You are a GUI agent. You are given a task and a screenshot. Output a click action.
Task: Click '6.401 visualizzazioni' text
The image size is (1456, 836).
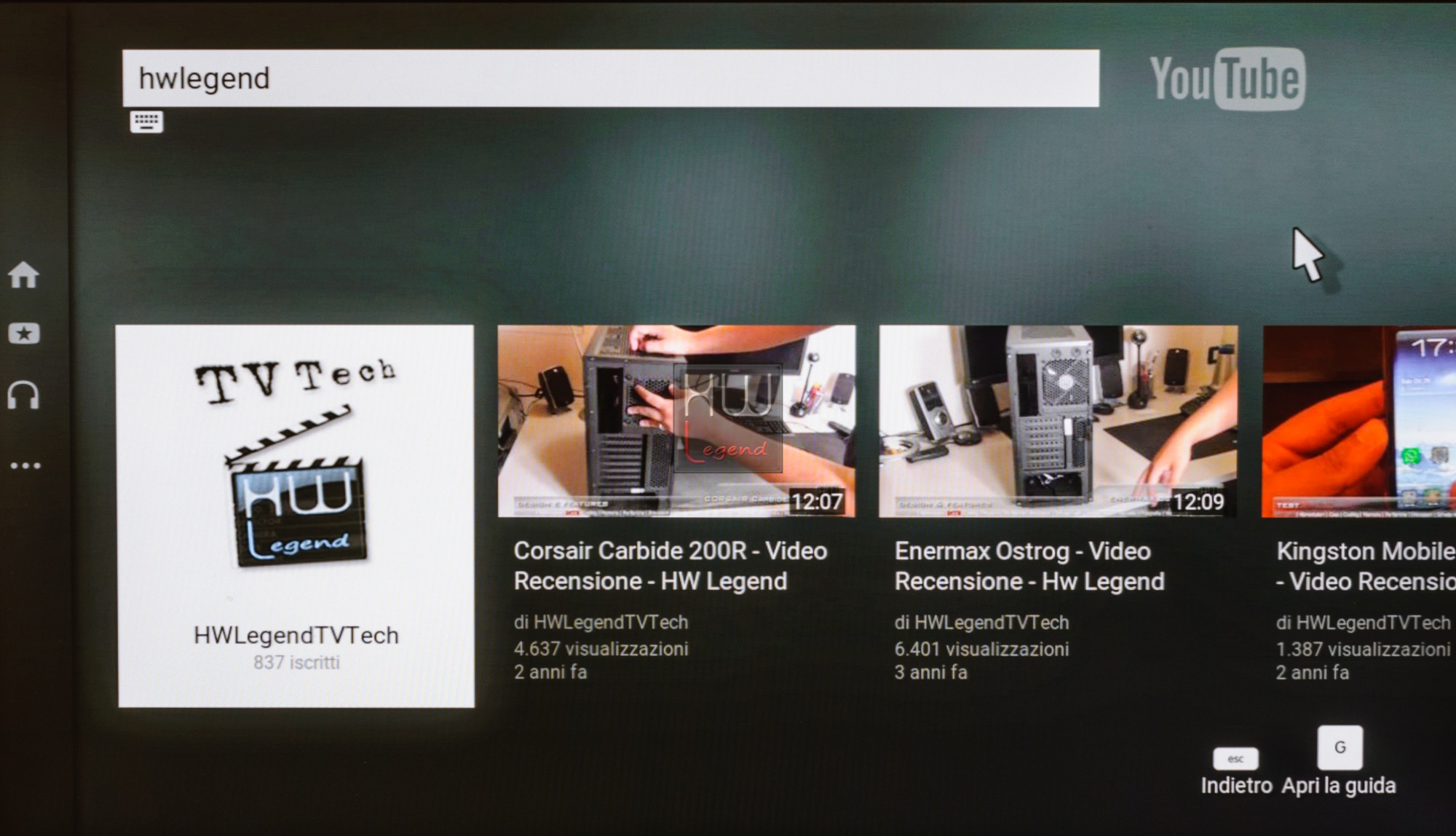(981, 648)
